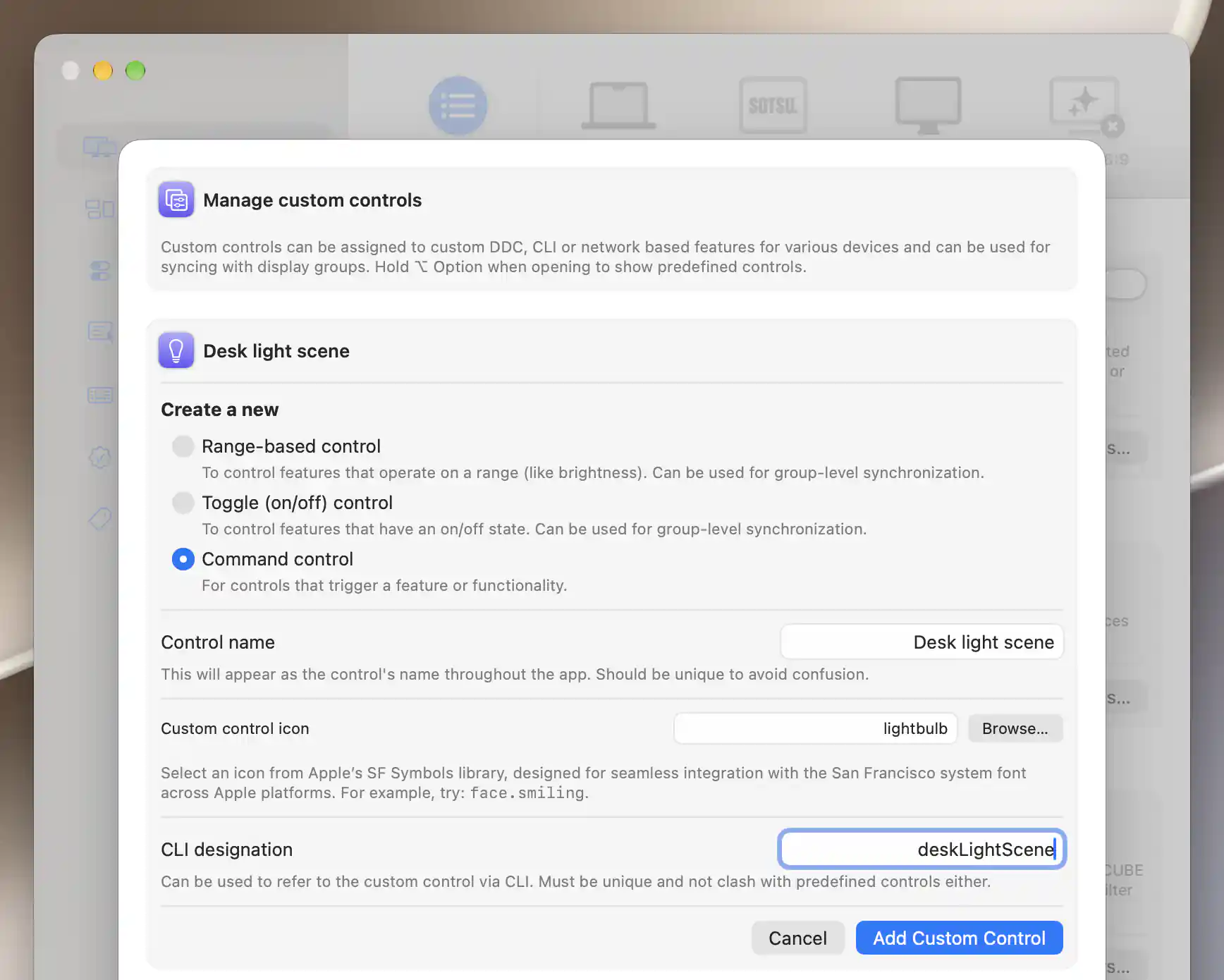Select the Range-based control radio button
This screenshot has width=1224, height=980.
click(x=183, y=446)
